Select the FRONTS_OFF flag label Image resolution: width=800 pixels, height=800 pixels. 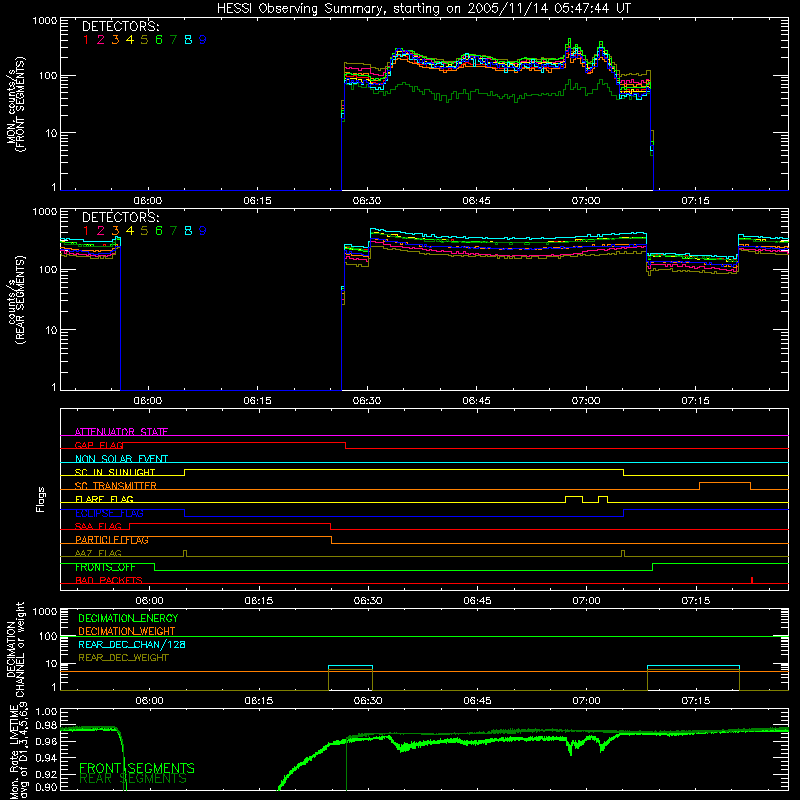tap(105, 567)
